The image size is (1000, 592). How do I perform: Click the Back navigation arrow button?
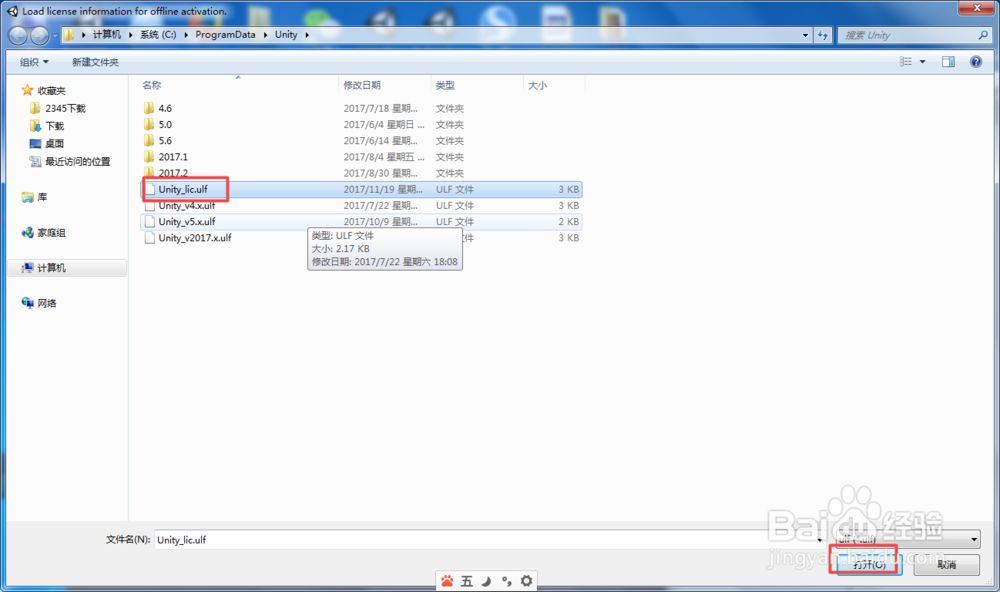click(18, 36)
